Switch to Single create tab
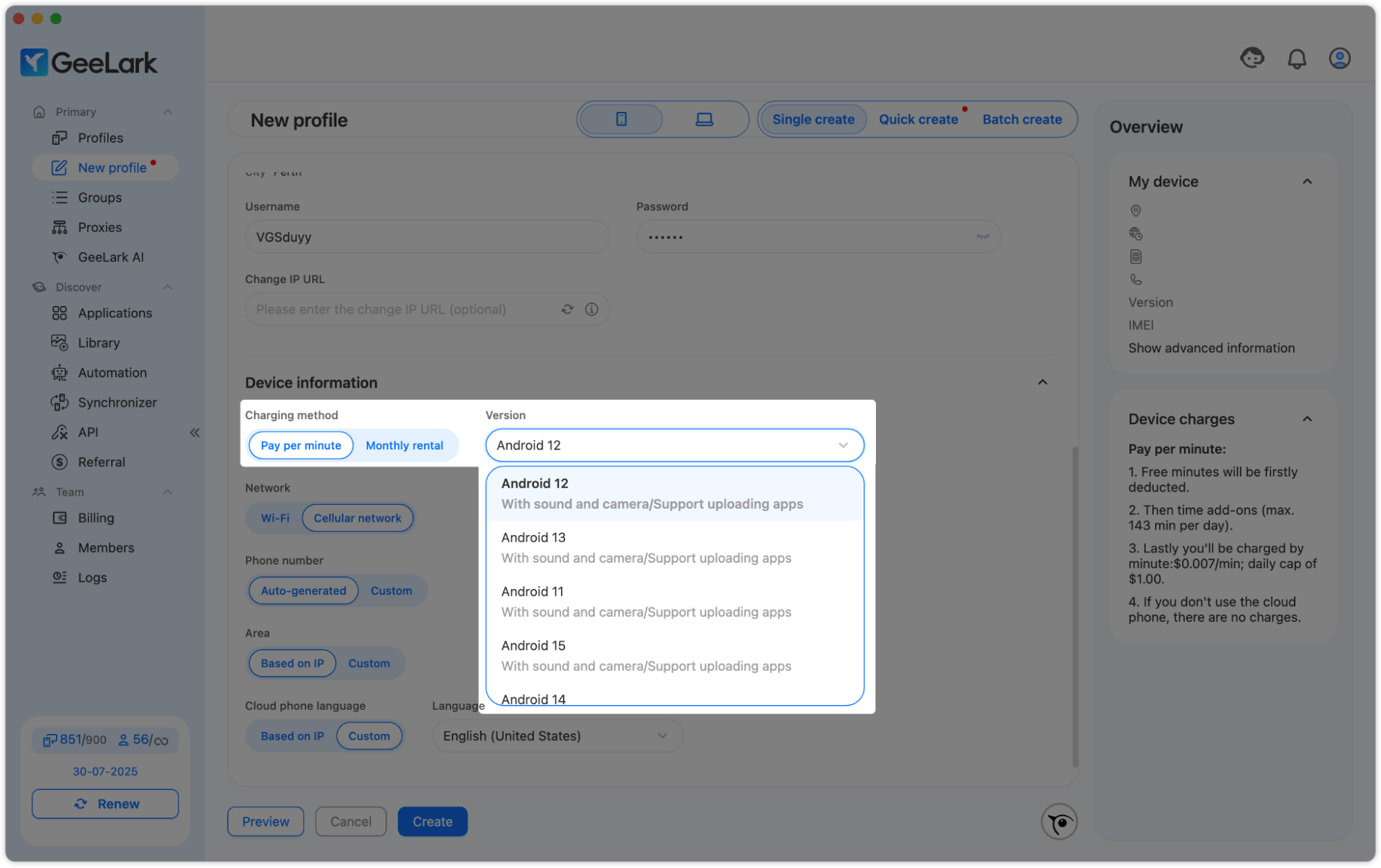The image size is (1381, 868). coord(813,119)
